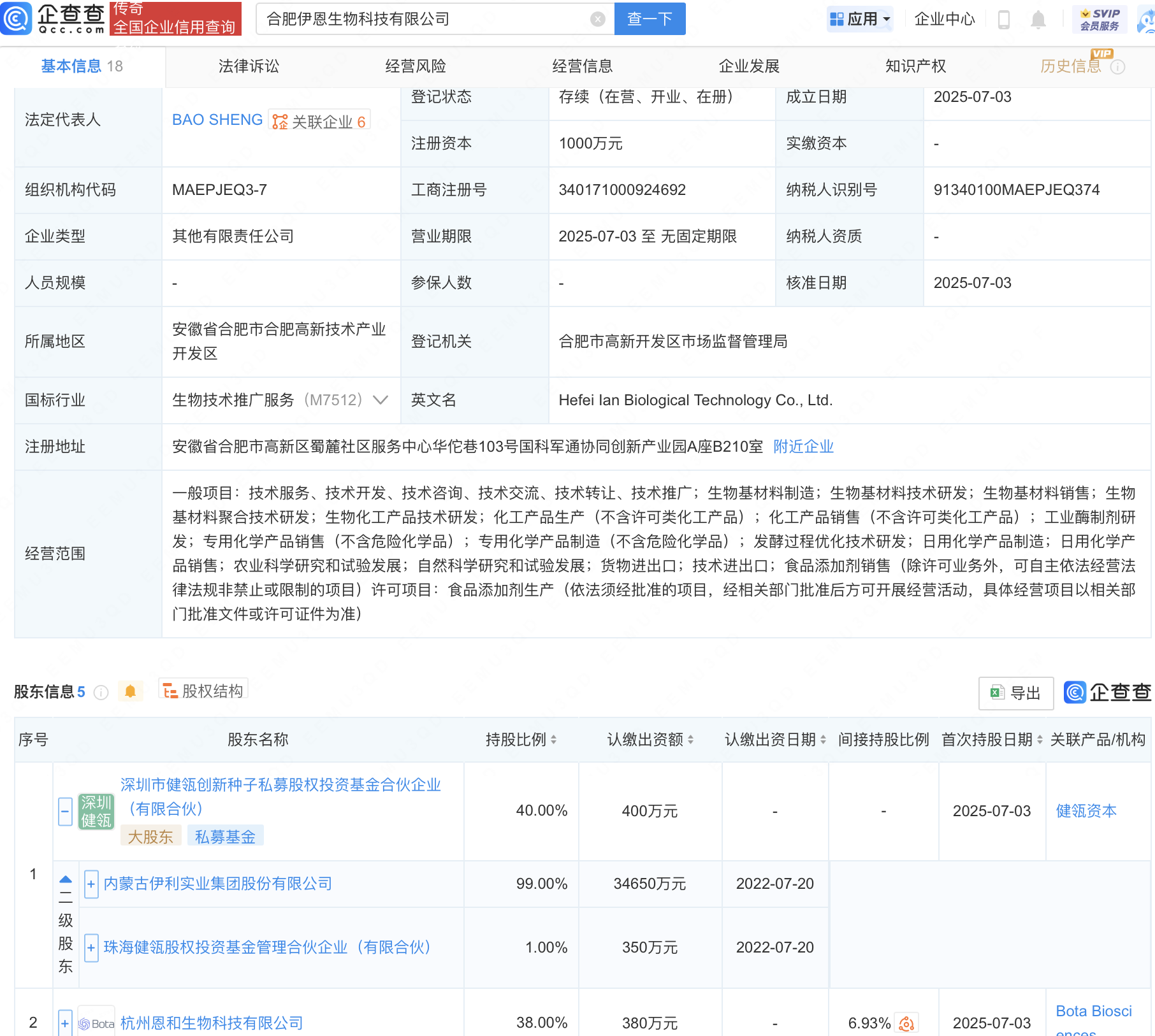Select tax ID 91340100MAEPJEQ374

point(1017,190)
